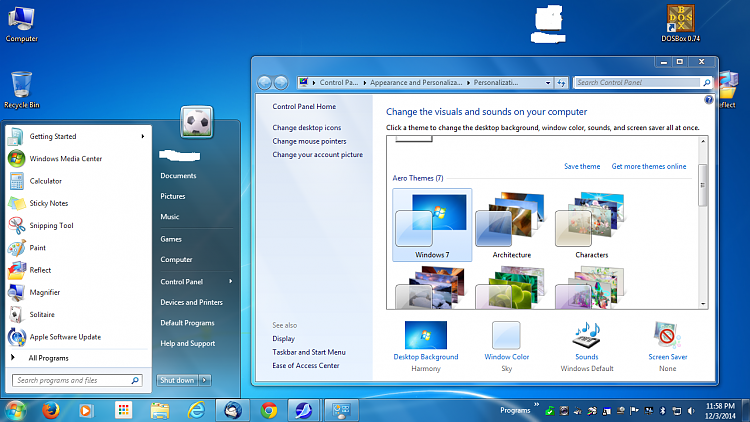The height and width of the screenshot is (422, 750).
Task: Expand the Getting Started submenu arrow
Action: (143, 136)
